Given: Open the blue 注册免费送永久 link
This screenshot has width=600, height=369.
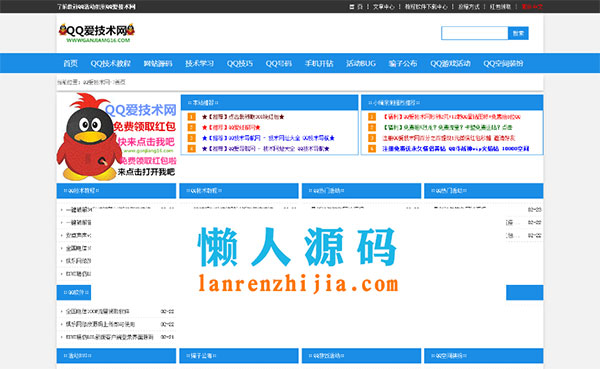Looking at the screenshot, I should tap(455, 149).
